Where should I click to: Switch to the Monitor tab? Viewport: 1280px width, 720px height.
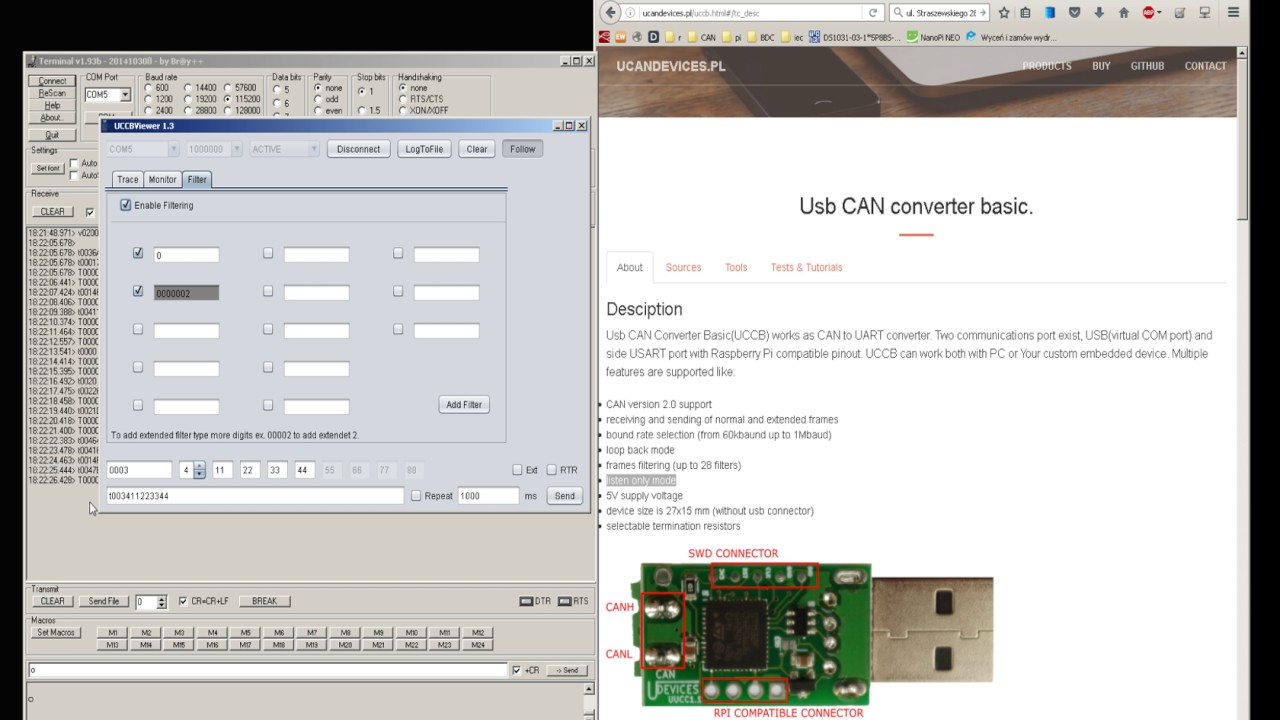pos(162,180)
